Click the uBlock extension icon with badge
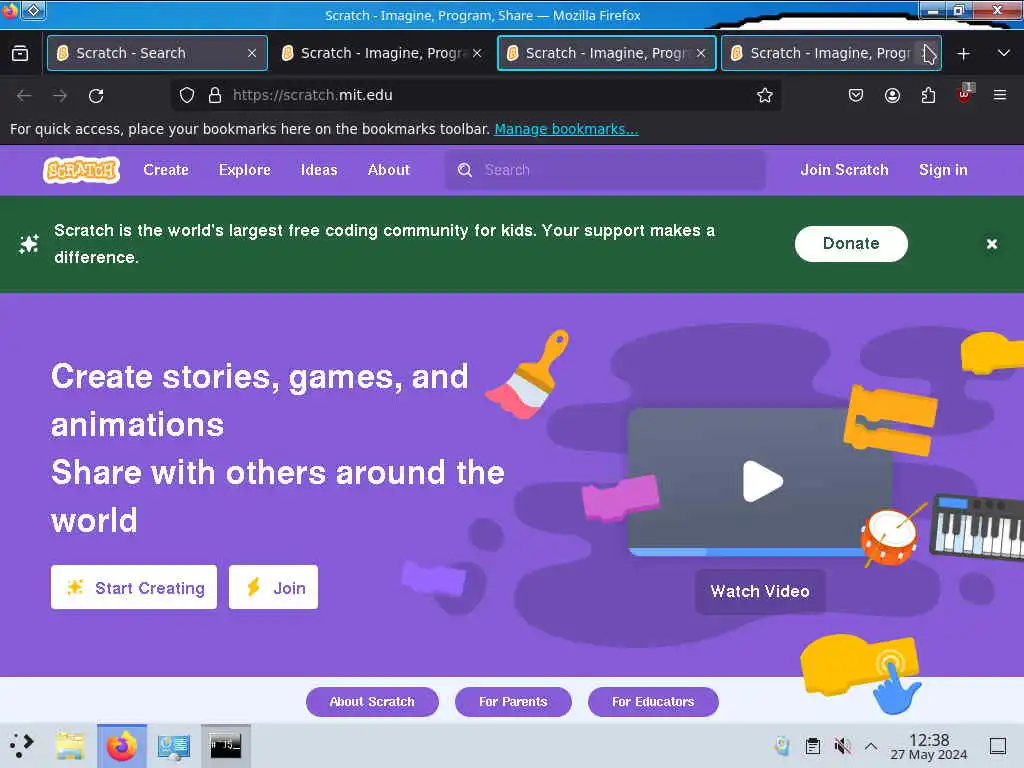The image size is (1024, 768). point(965,94)
